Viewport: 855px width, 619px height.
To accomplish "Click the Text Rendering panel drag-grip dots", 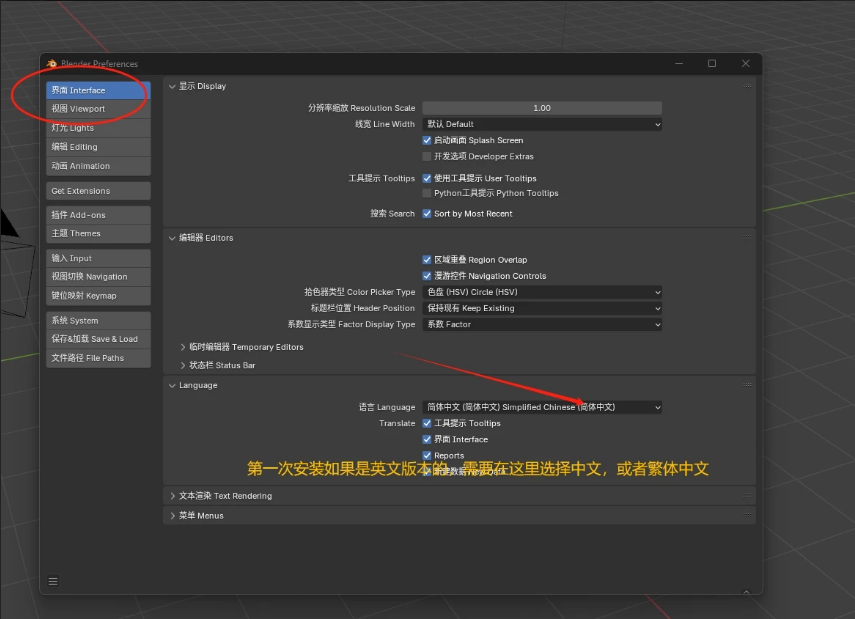I will tap(746, 496).
